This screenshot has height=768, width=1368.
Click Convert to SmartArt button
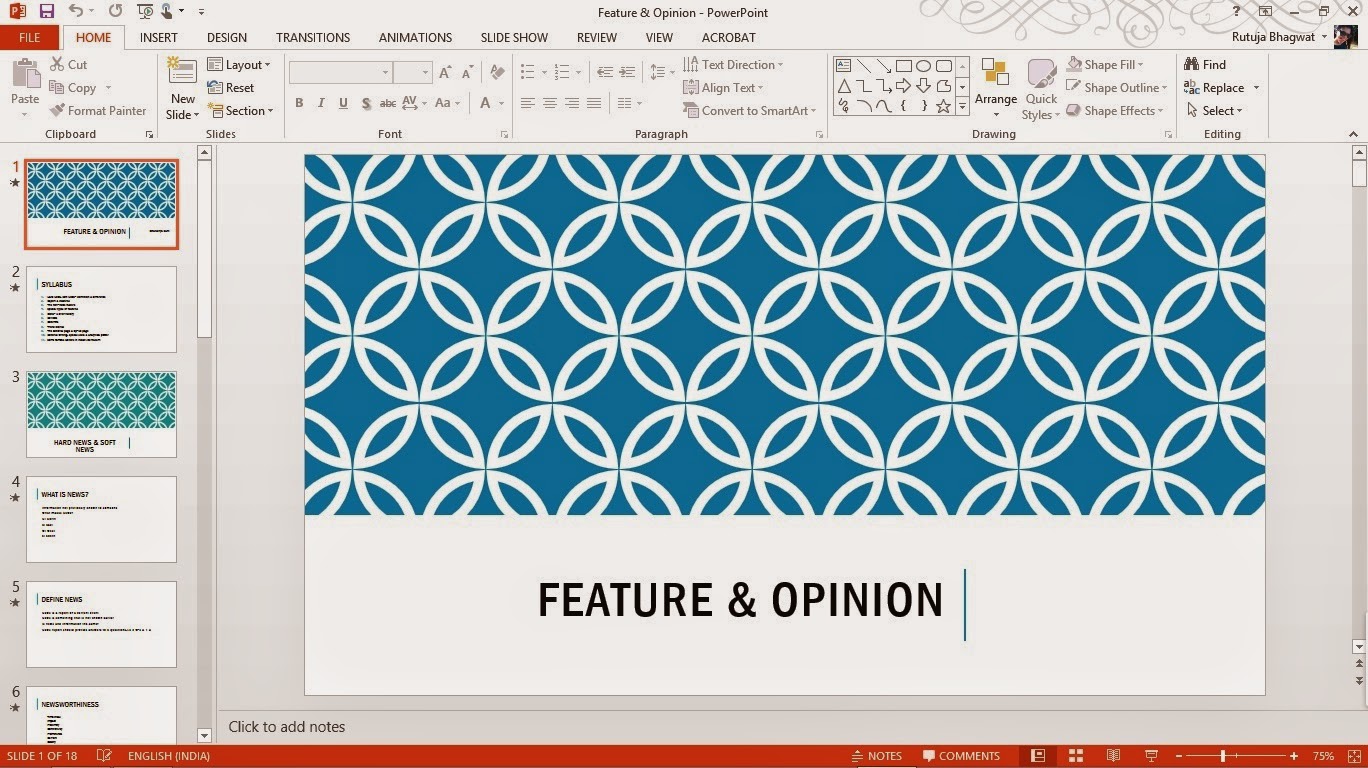point(750,110)
